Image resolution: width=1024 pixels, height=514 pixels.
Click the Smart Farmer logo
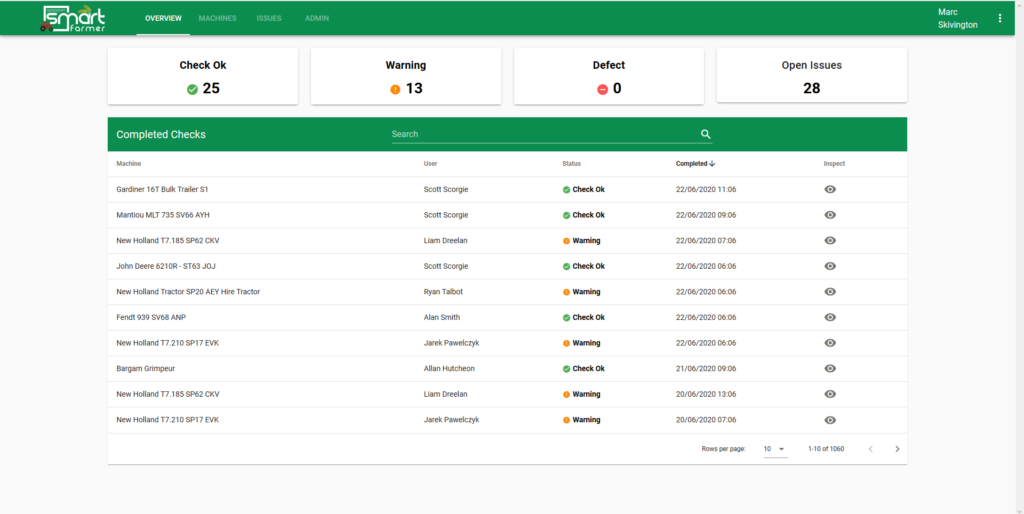(72, 18)
